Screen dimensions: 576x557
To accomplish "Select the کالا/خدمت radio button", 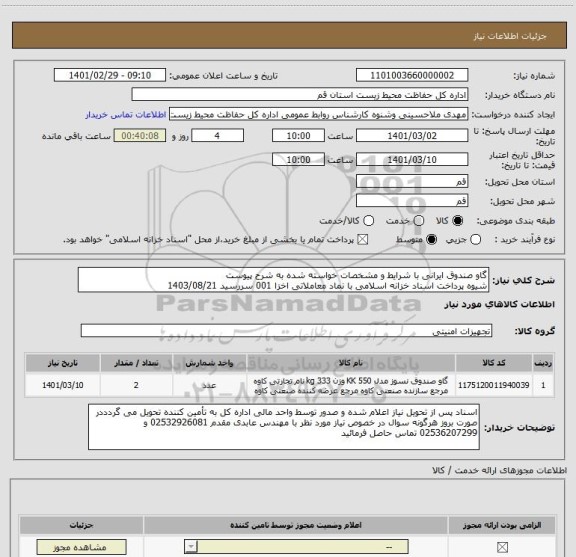I will coord(368,220).
